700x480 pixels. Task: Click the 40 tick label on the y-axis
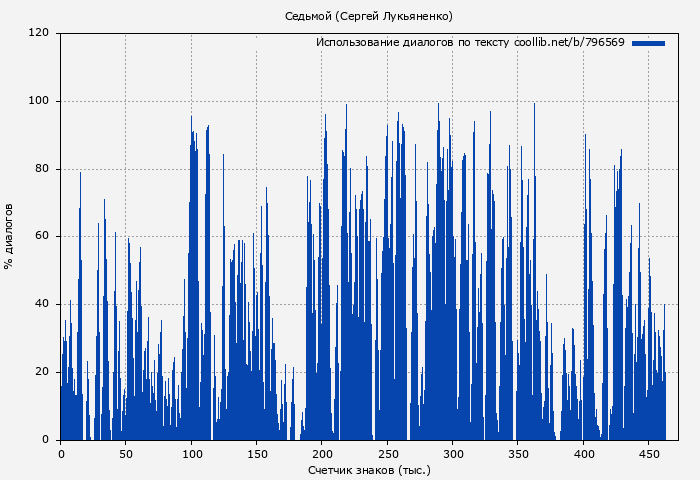(x=42, y=304)
